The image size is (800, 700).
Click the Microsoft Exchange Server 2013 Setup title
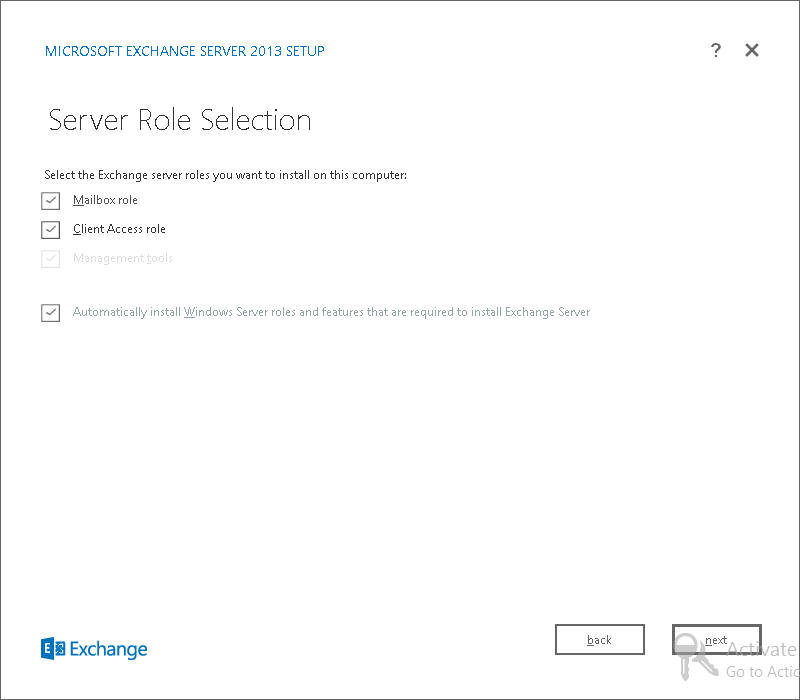(185, 51)
